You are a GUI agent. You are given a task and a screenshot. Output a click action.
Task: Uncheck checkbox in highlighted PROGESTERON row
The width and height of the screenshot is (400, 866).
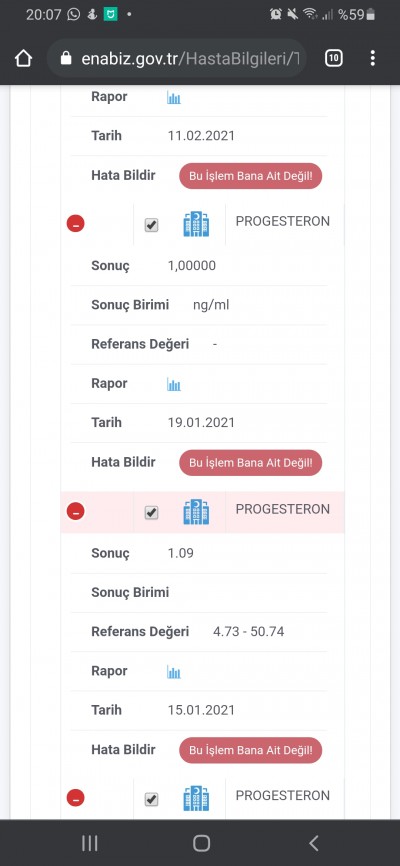(151, 513)
